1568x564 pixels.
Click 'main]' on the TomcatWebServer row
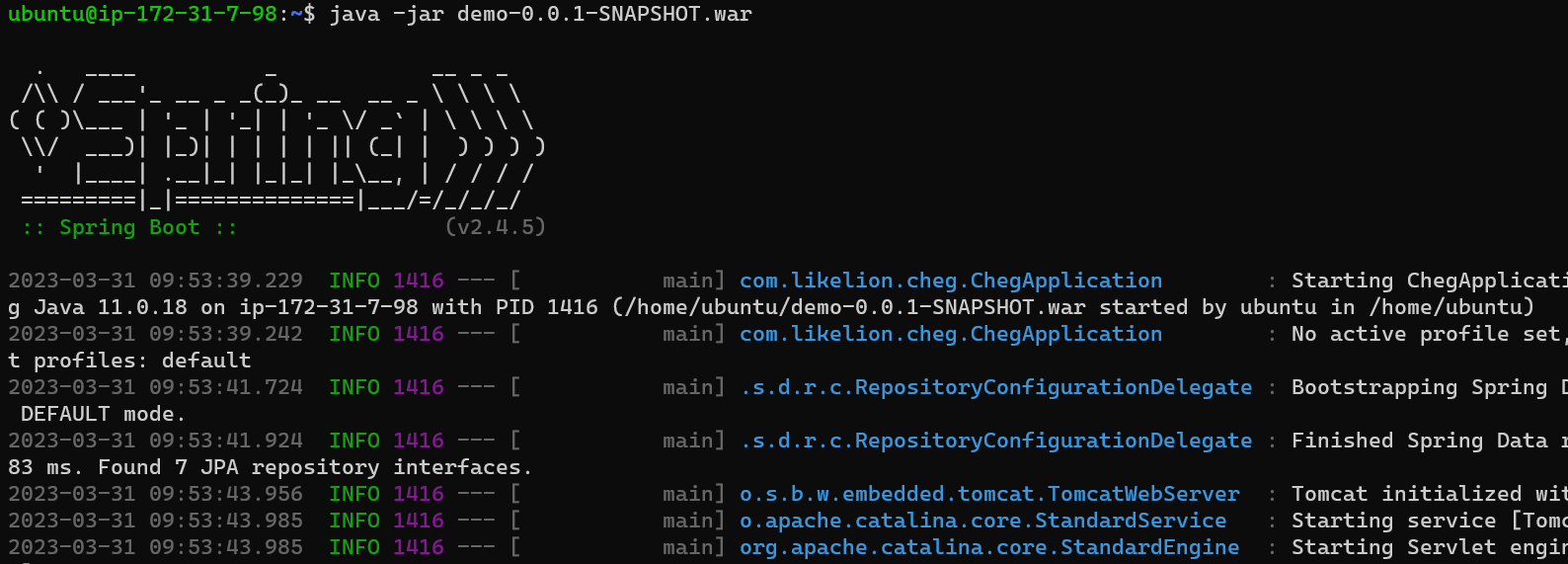pyautogui.click(x=694, y=494)
